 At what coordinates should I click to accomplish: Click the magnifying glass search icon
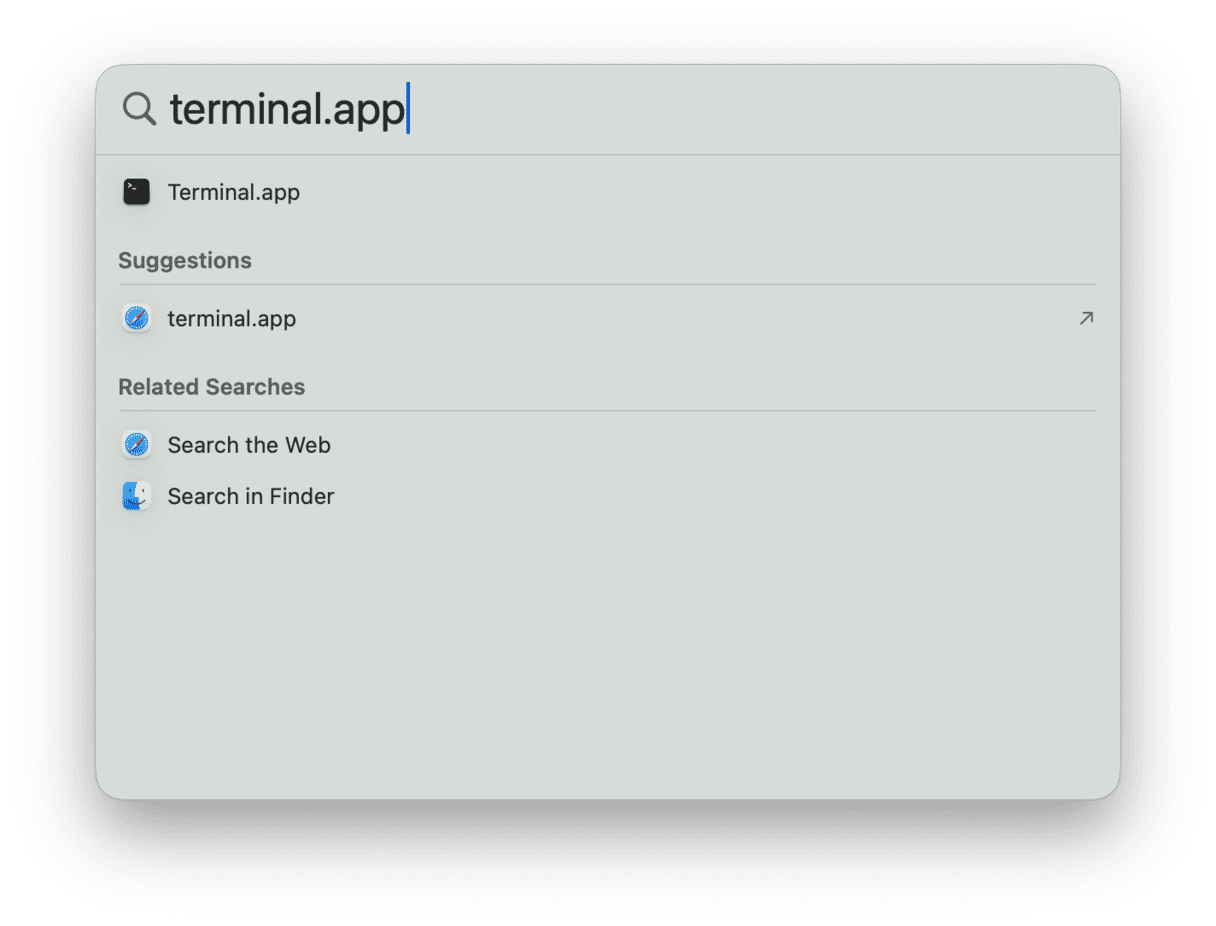point(139,109)
